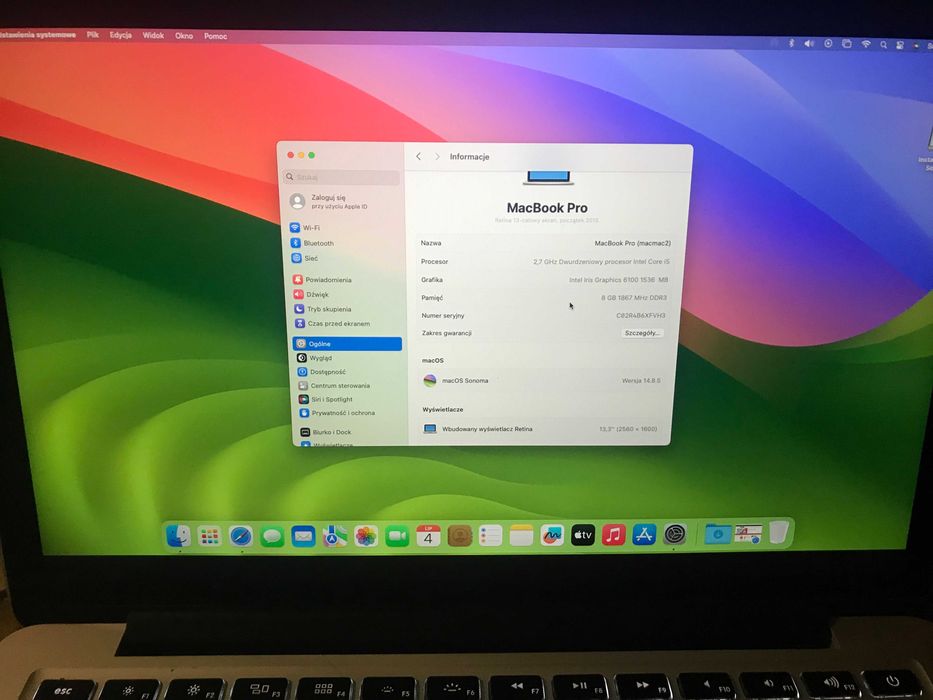The width and height of the screenshot is (933, 700).
Task: Open Photos app in the Dock
Action: 366,537
